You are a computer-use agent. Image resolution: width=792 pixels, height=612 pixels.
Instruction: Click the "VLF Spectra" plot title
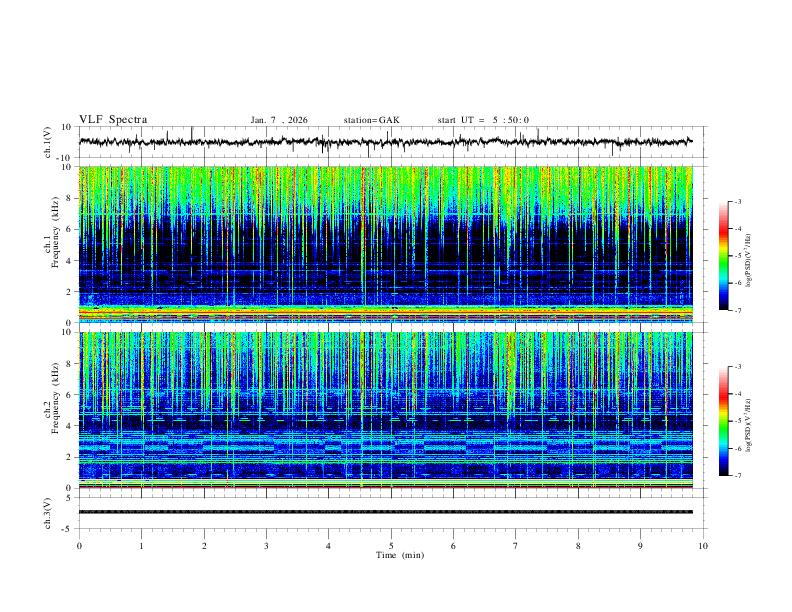pos(113,120)
